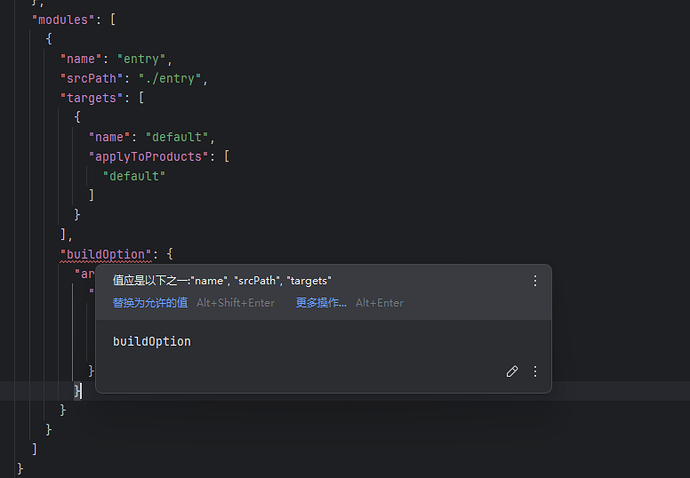690x478 pixels.
Task: Click the opening brace after "buildOption"
Action: pos(169,254)
